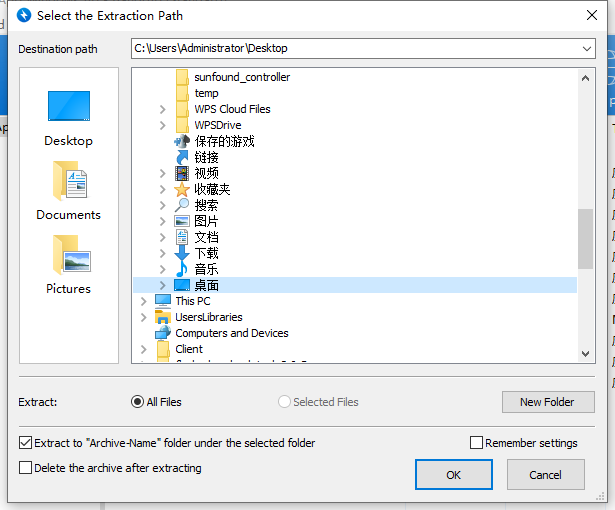The width and height of the screenshot is (615, 510).
Task: Select the Selected Files radio button
Action: click(284, 402)
